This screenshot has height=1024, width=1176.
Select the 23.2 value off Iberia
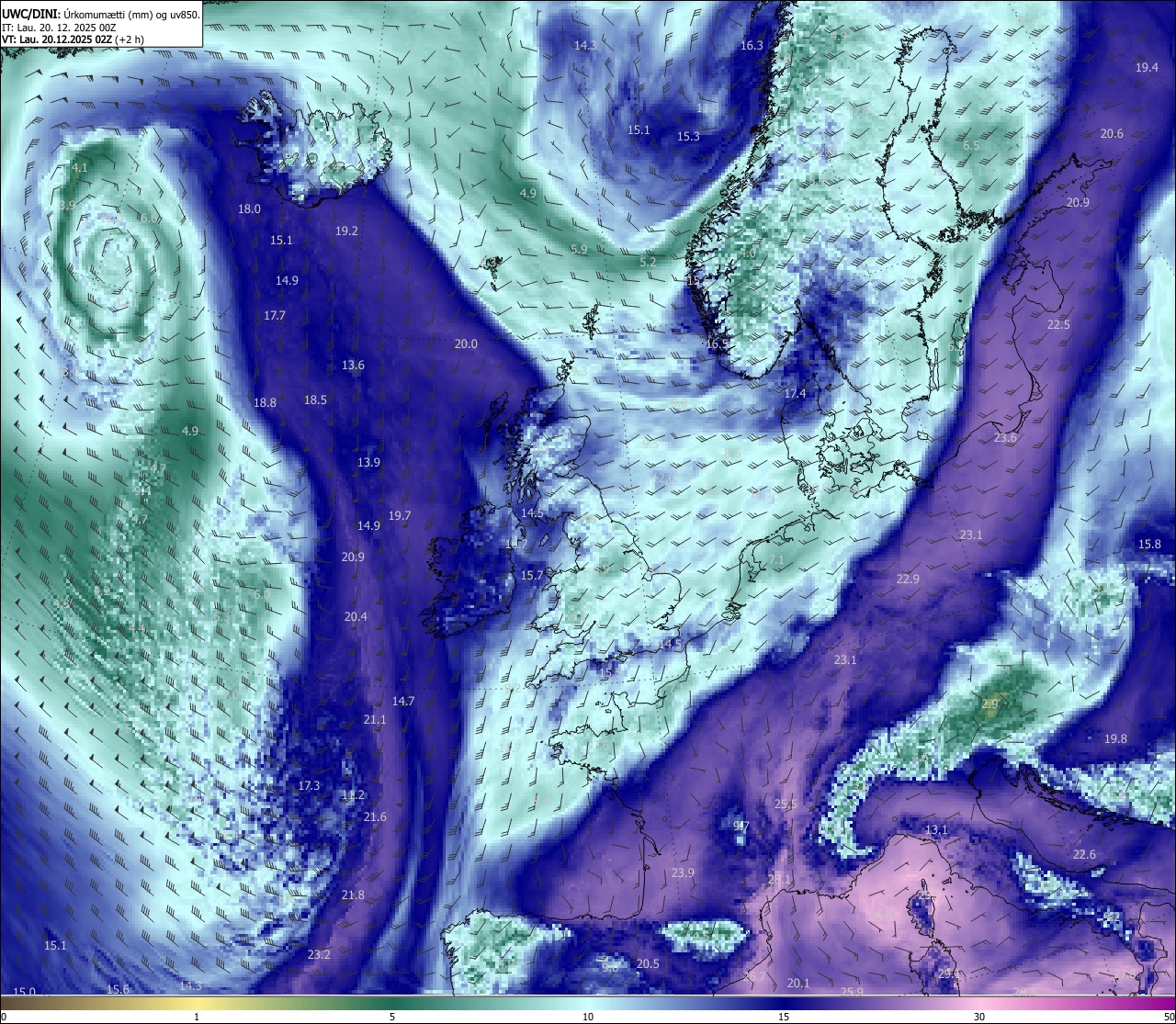(x=319, y=955)
